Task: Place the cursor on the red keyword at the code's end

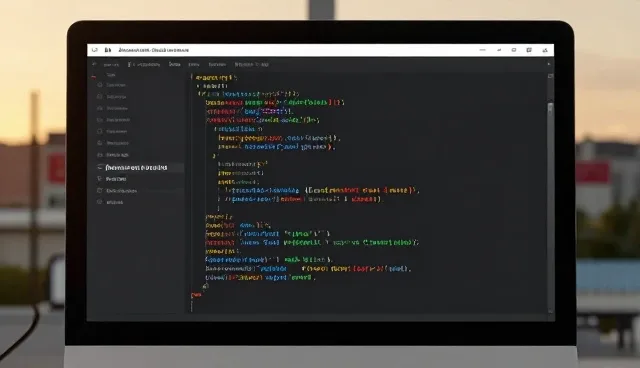Action: [196, 295]
